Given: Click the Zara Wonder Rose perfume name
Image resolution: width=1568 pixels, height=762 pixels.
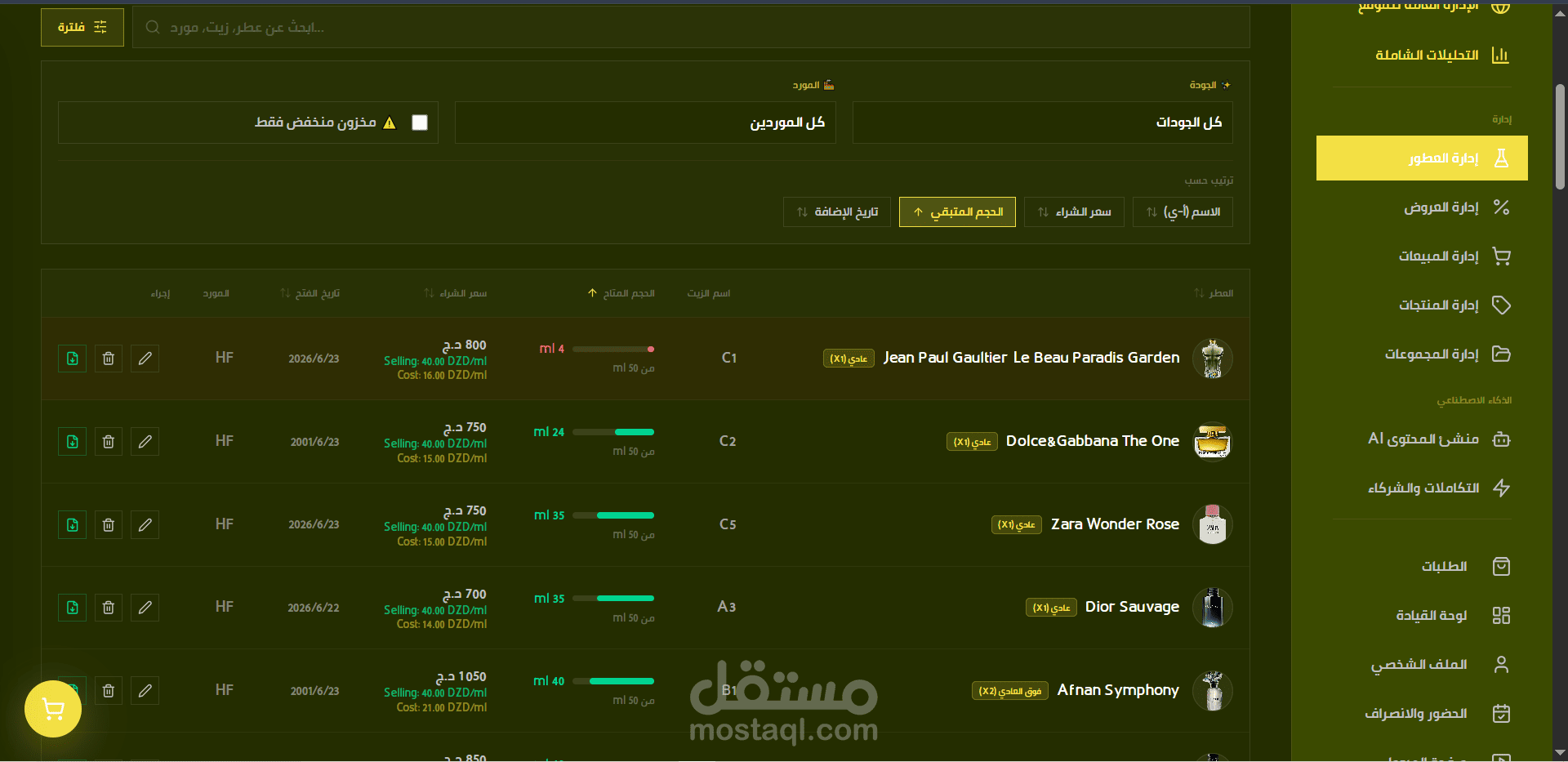Looking at the screenshot, I should (x=1115, y=524).
